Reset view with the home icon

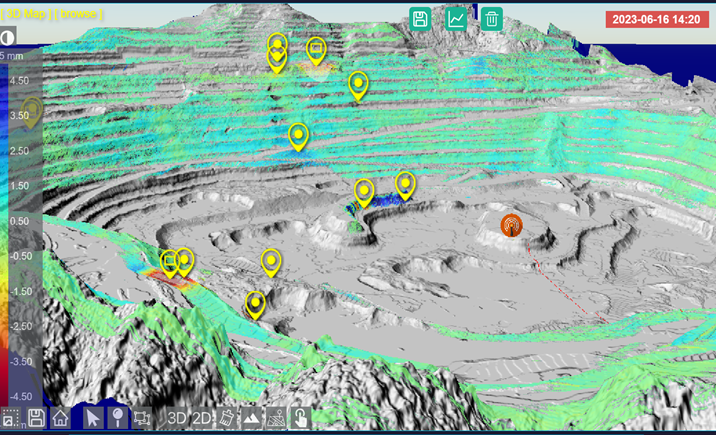tap(60, 418)
